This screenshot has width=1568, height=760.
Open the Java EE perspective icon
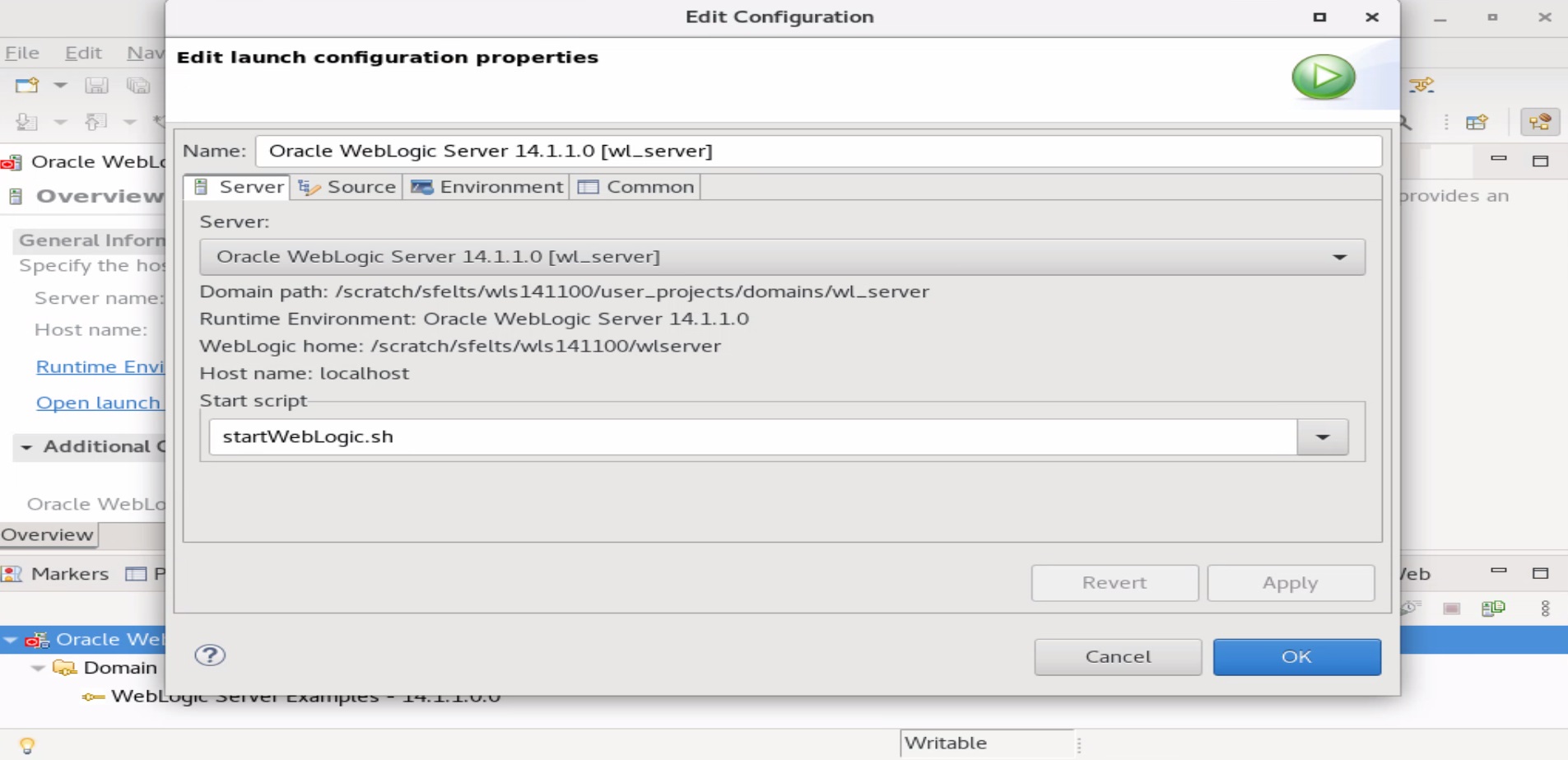[x=1540, y=123]
